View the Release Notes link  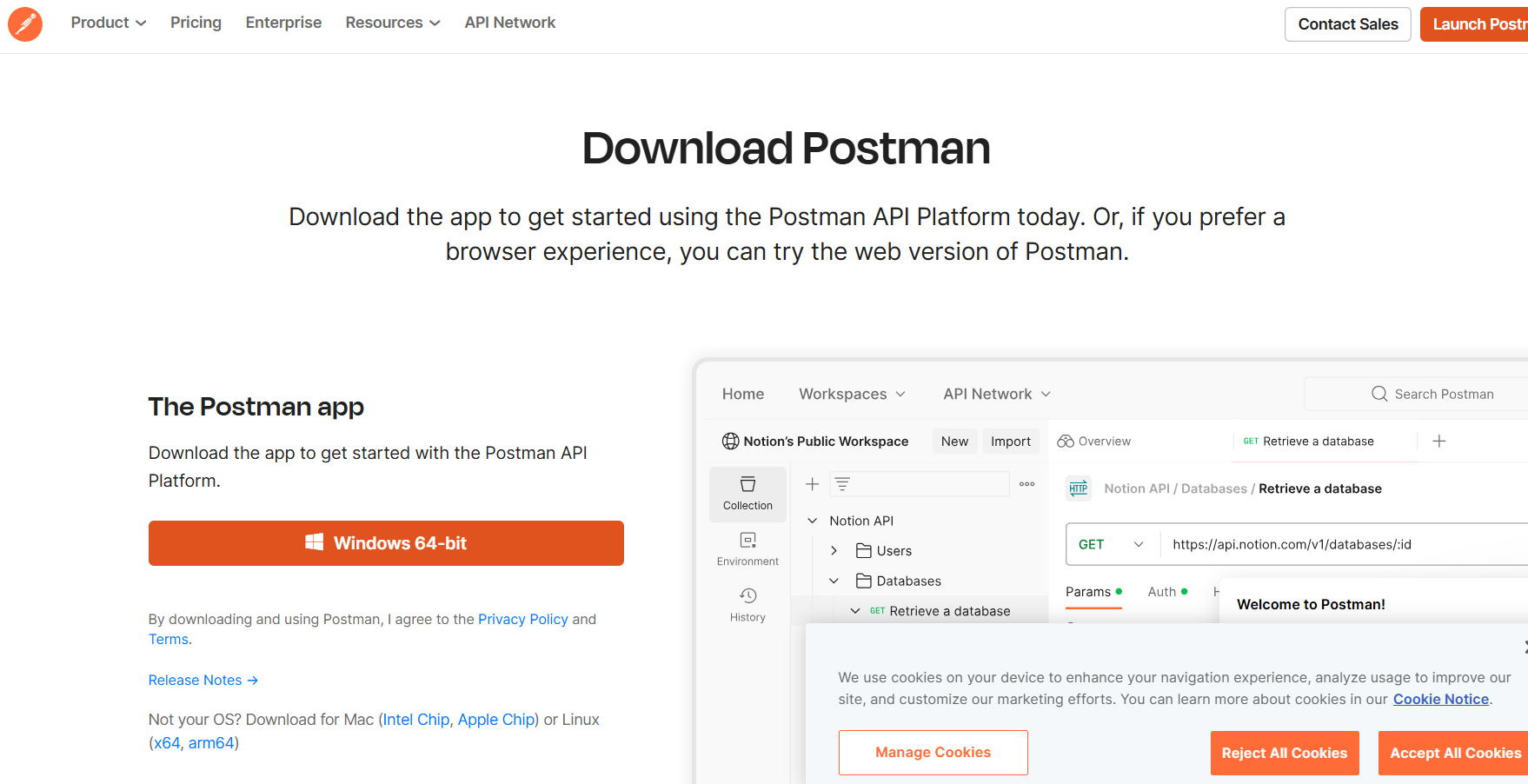pos(203,680)
